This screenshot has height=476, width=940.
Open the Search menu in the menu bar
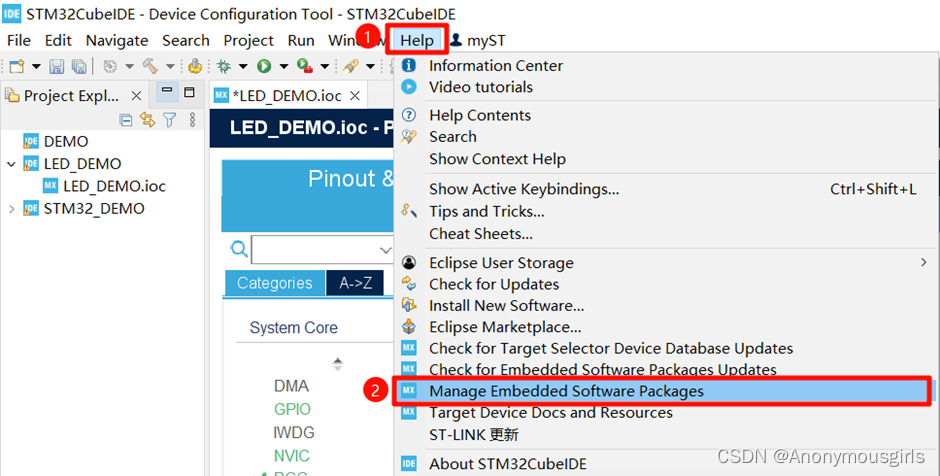[186, 40]
